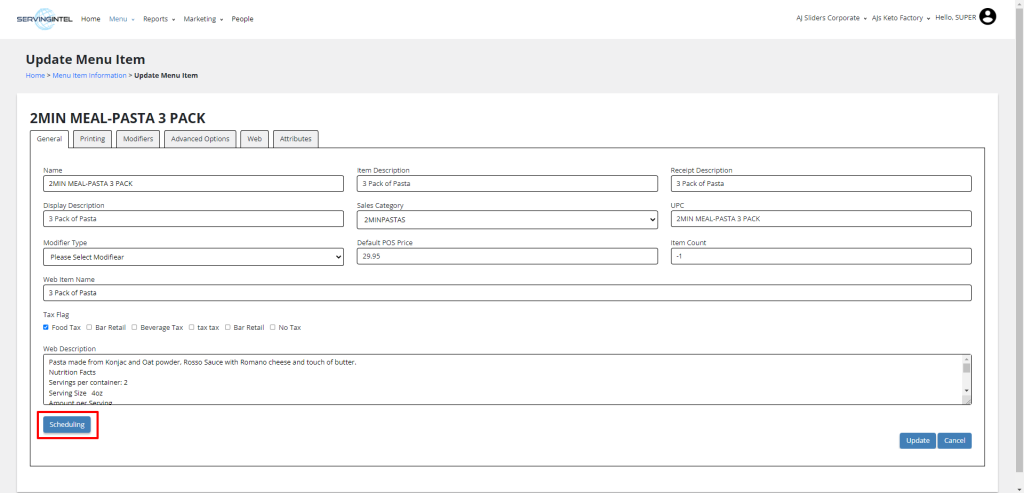Enable the Beverage Tax checkbox
This screenshot has height=493, width=1024.
[x=134, y=327]
